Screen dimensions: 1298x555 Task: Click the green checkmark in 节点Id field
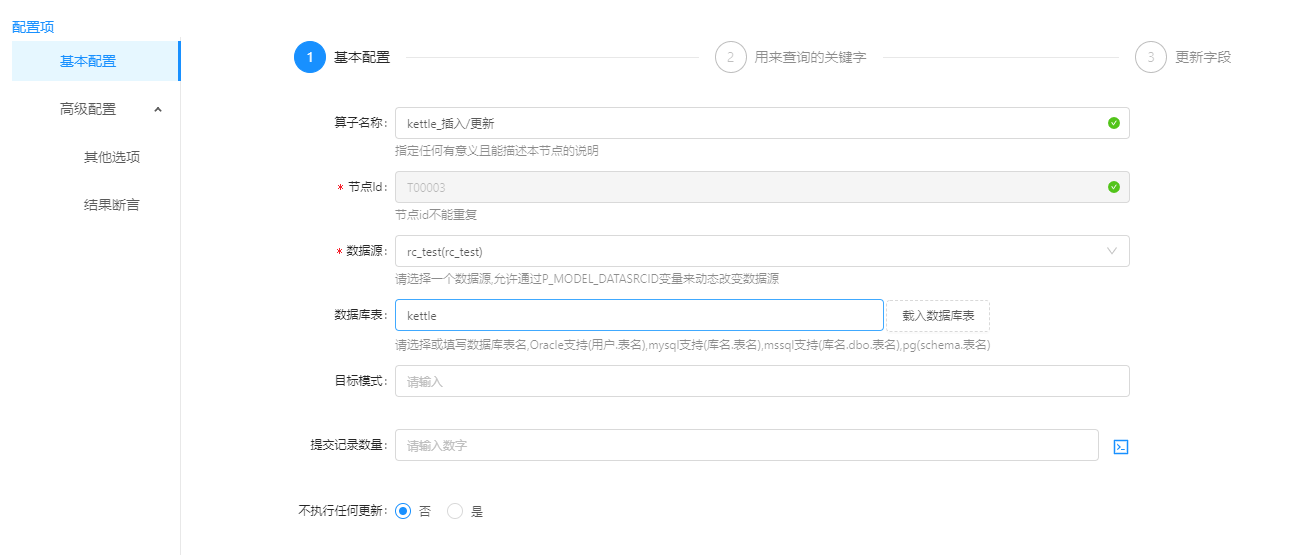[1113, 187]
